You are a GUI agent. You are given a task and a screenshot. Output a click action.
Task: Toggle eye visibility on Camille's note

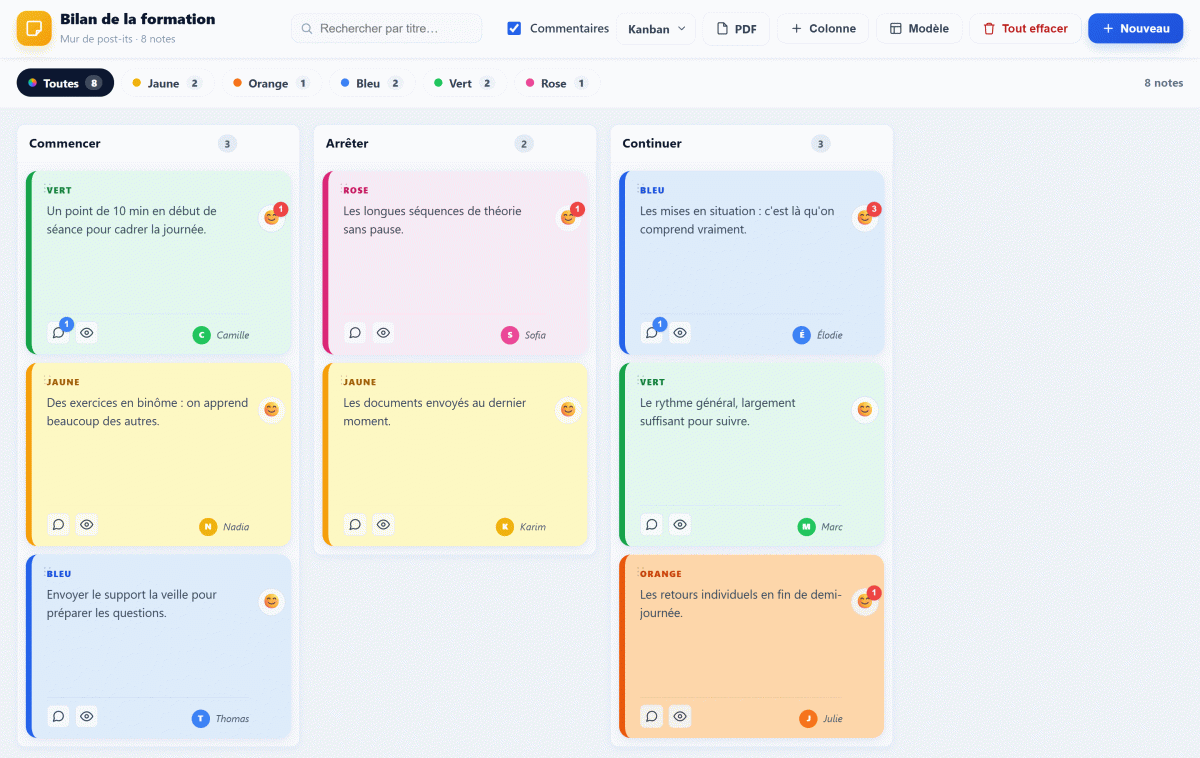click(87, 333)
